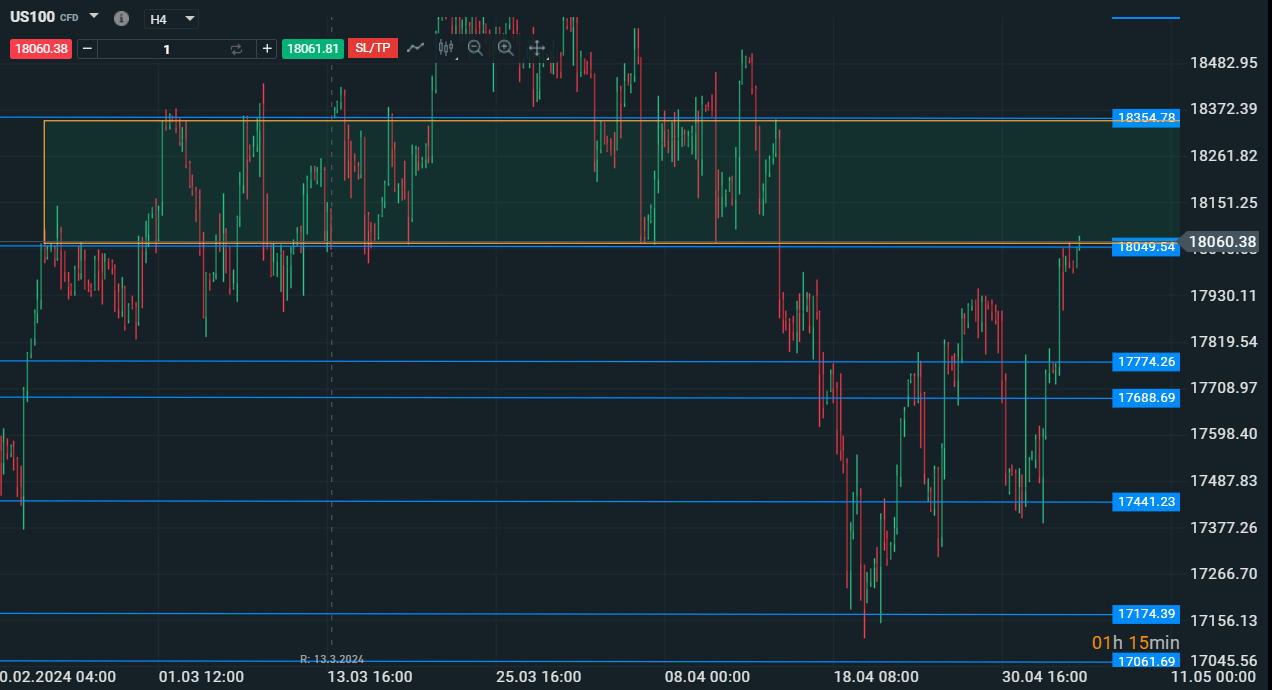Zoom in the chart with the magnifier-plus icon
1272x690 pixels.
pyautogui.click(x=505, y=47)
